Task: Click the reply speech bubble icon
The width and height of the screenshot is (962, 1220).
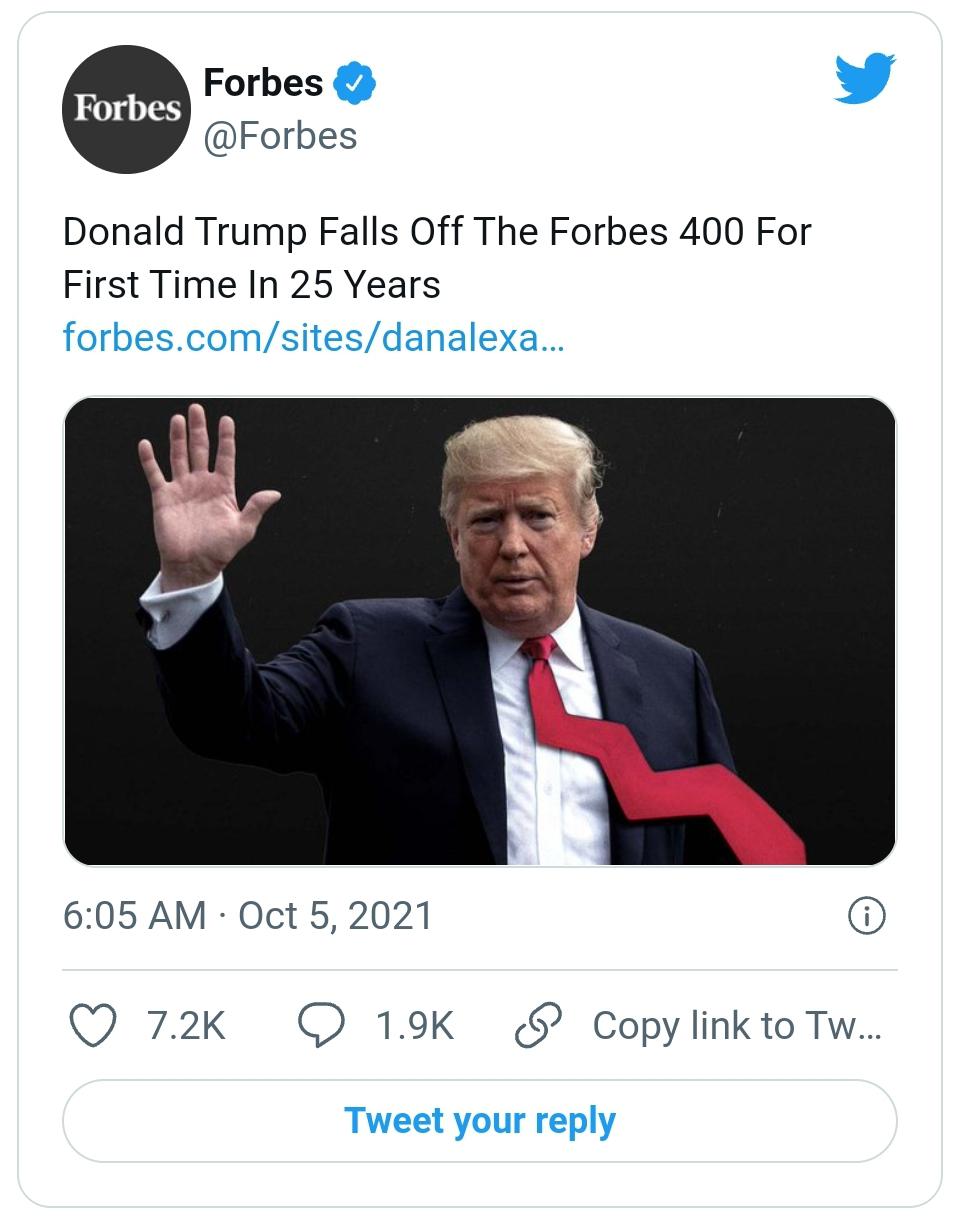Action: (323, 1026)
